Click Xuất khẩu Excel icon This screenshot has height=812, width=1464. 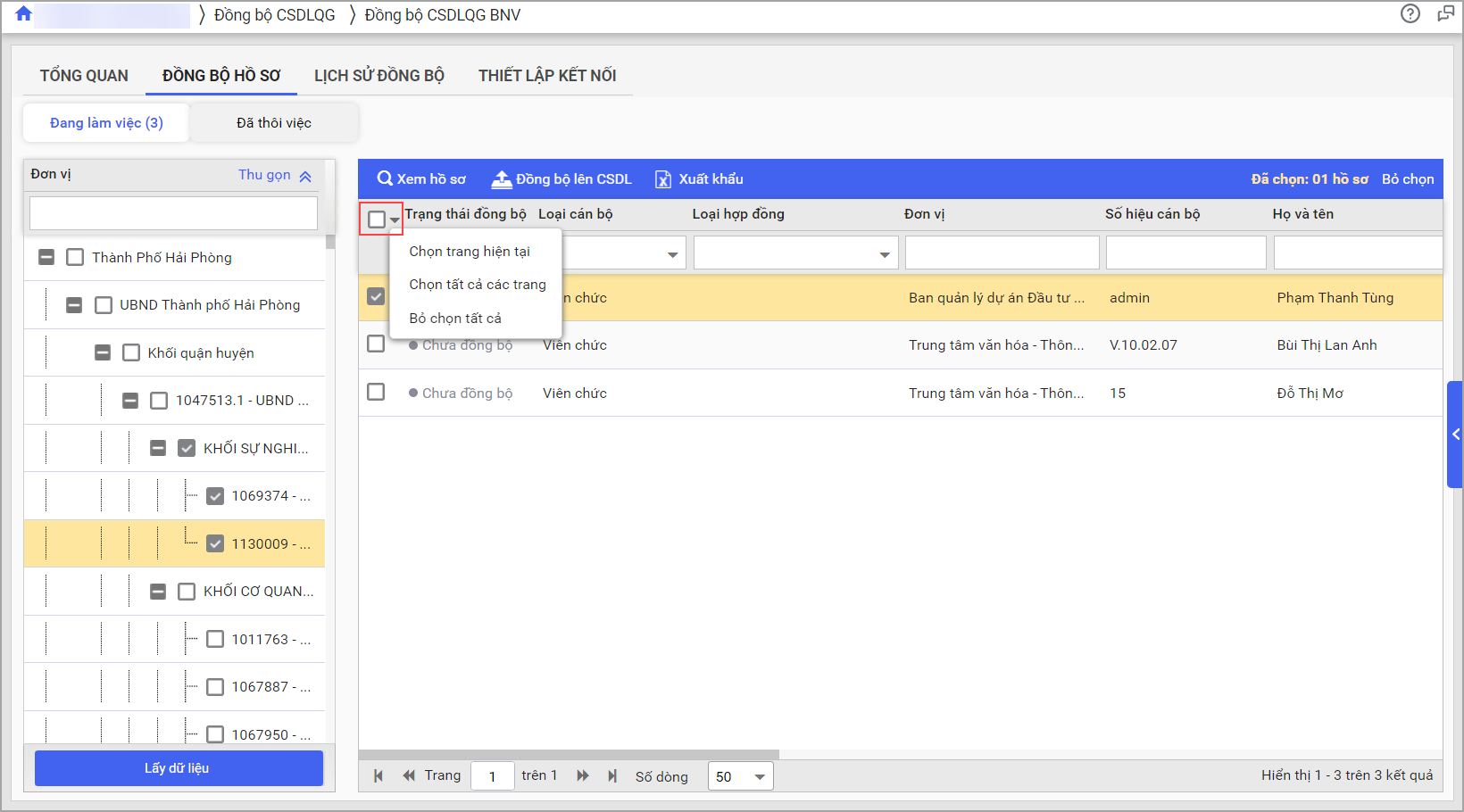663,179
